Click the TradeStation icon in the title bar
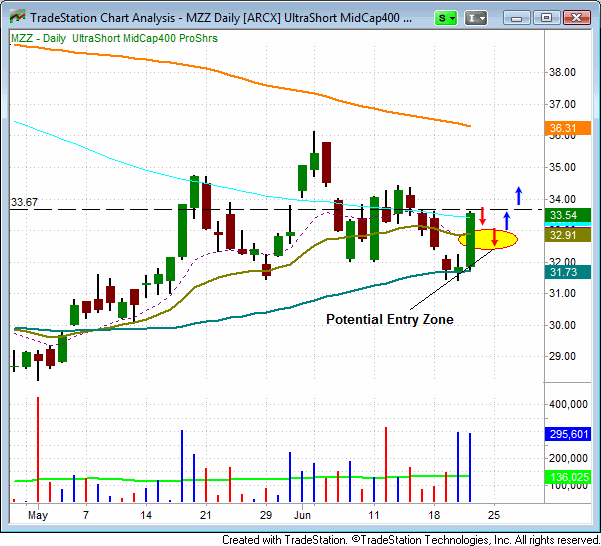The image size is (601, 546). (15, 17)
